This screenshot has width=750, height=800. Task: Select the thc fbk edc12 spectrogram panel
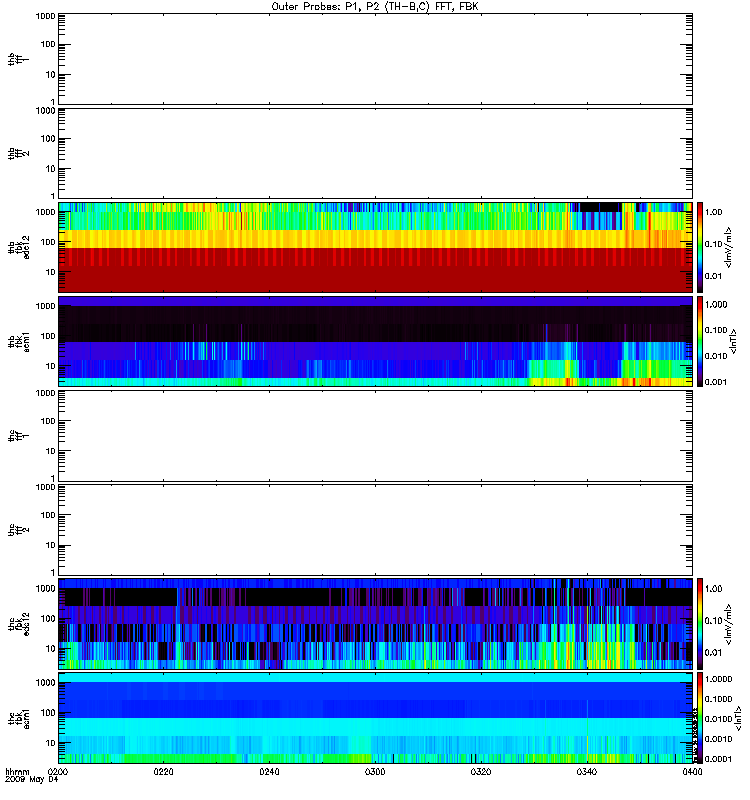pos(375,624)
